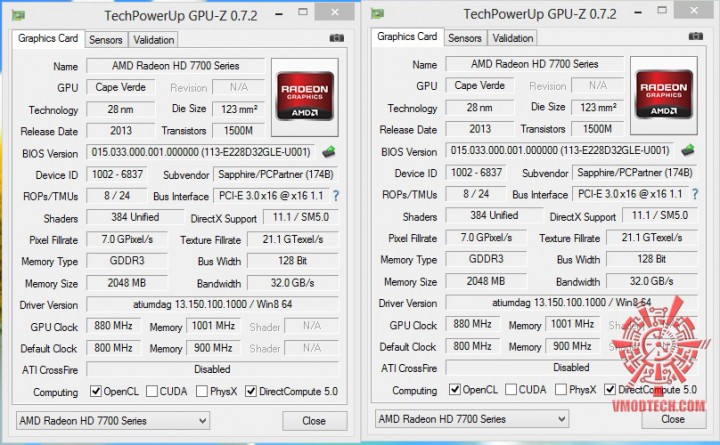
Task: Click 900 MHz default memory left window
Action: pyautogui.click(x=214, y=348)
